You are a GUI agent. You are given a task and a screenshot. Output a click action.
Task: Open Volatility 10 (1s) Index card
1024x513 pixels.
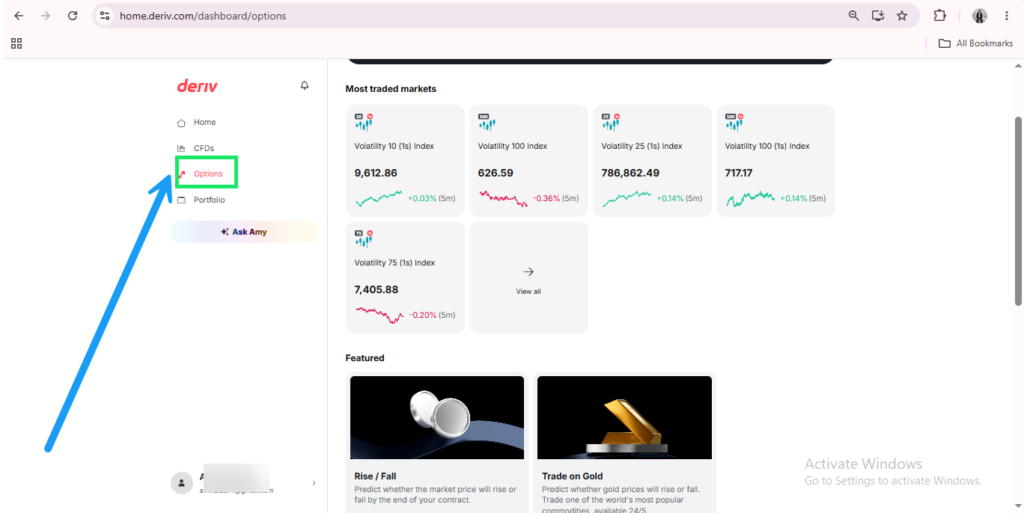[x=405, y=161]
